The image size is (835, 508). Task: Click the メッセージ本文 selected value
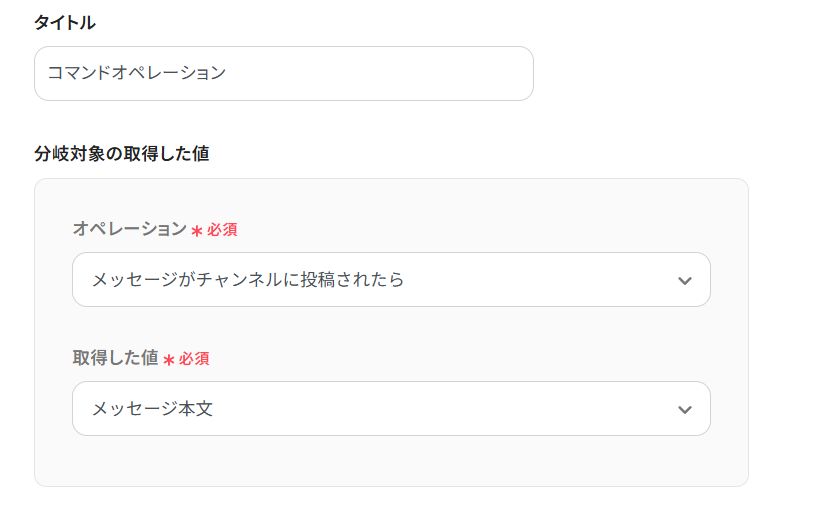pos(152,409)
